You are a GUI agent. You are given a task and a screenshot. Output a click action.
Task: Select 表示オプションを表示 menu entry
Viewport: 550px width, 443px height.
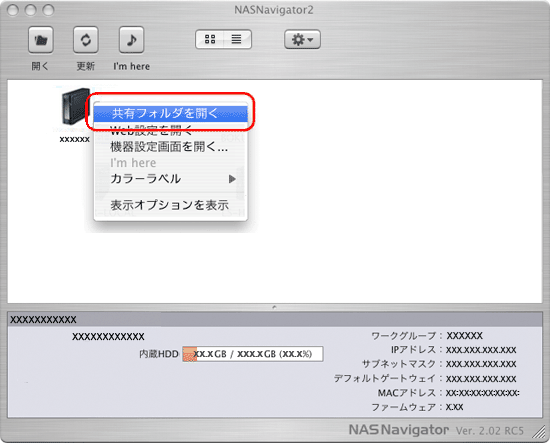pyautogui.click(x=170, y=205)
